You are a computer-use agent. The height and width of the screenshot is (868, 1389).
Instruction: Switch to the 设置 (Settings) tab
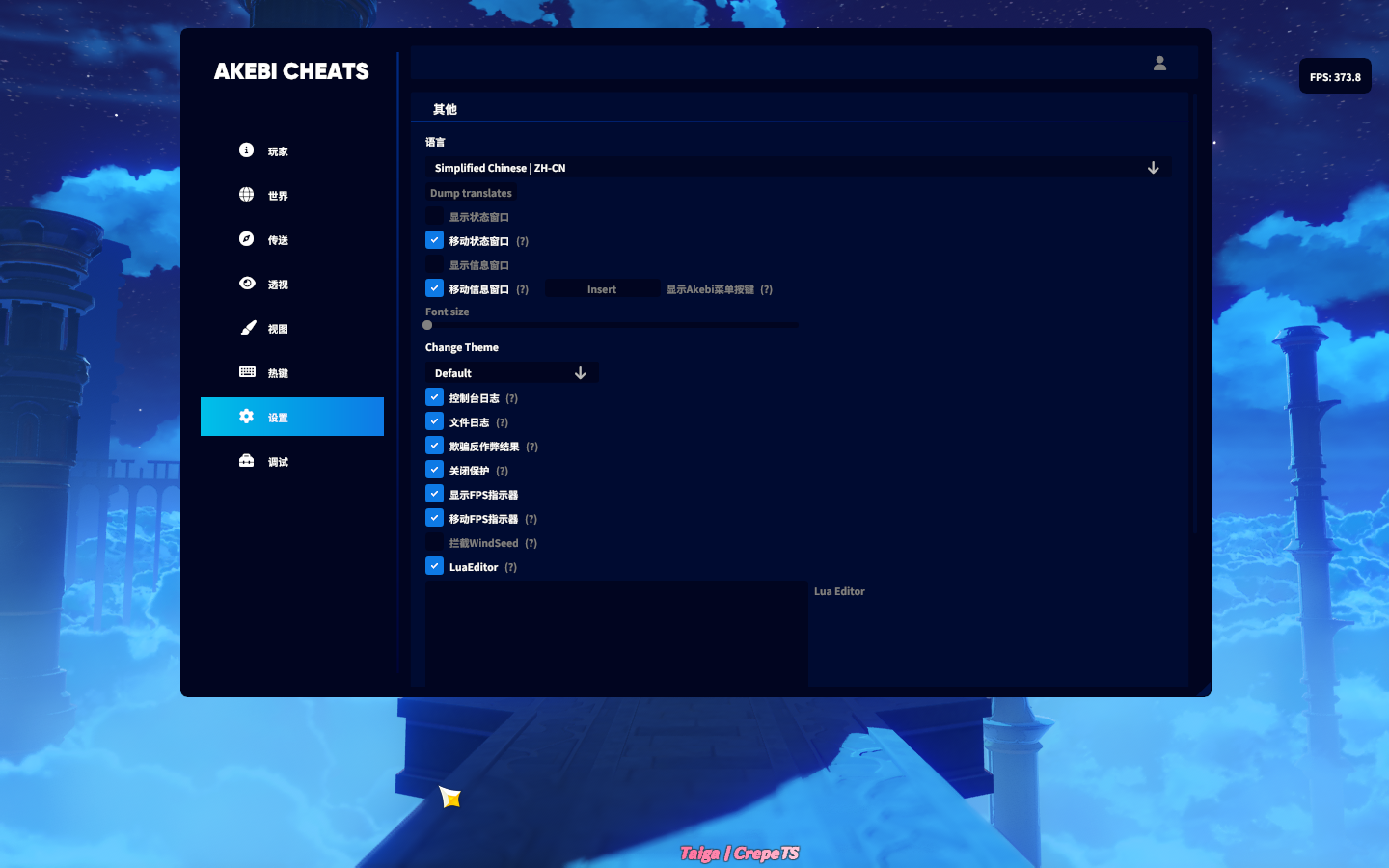[x=277, y=417]
